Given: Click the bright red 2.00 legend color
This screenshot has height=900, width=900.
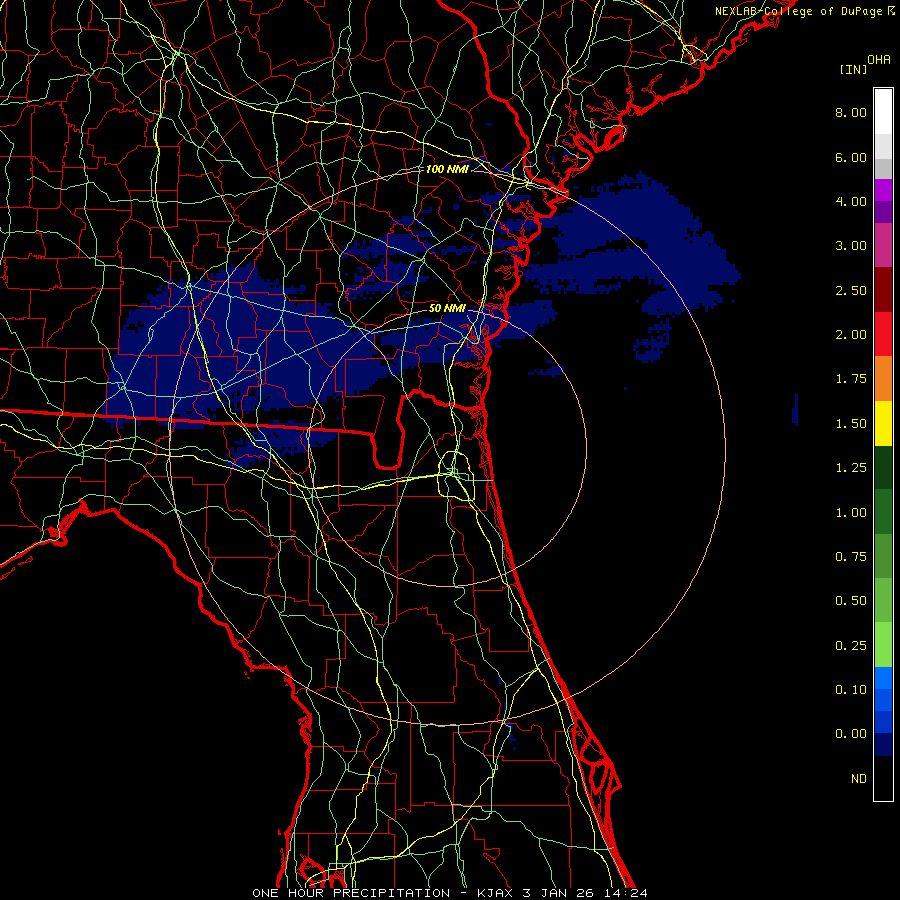Looking at the screenshot, I should pos(883,334).
